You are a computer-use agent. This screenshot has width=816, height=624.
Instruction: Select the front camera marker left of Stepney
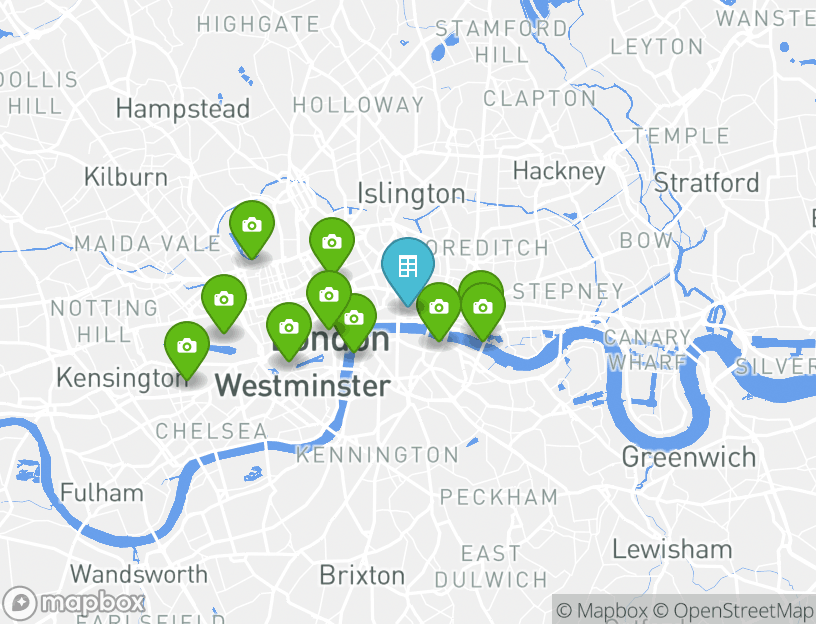point(483,308)
